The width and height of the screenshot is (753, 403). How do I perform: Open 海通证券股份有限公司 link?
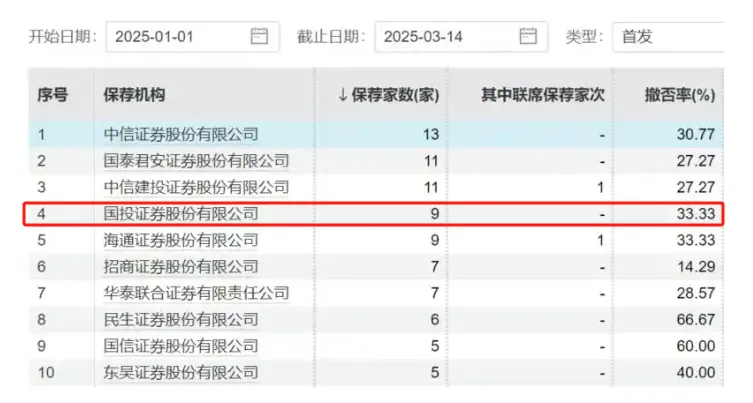click(x=181, y=240)
